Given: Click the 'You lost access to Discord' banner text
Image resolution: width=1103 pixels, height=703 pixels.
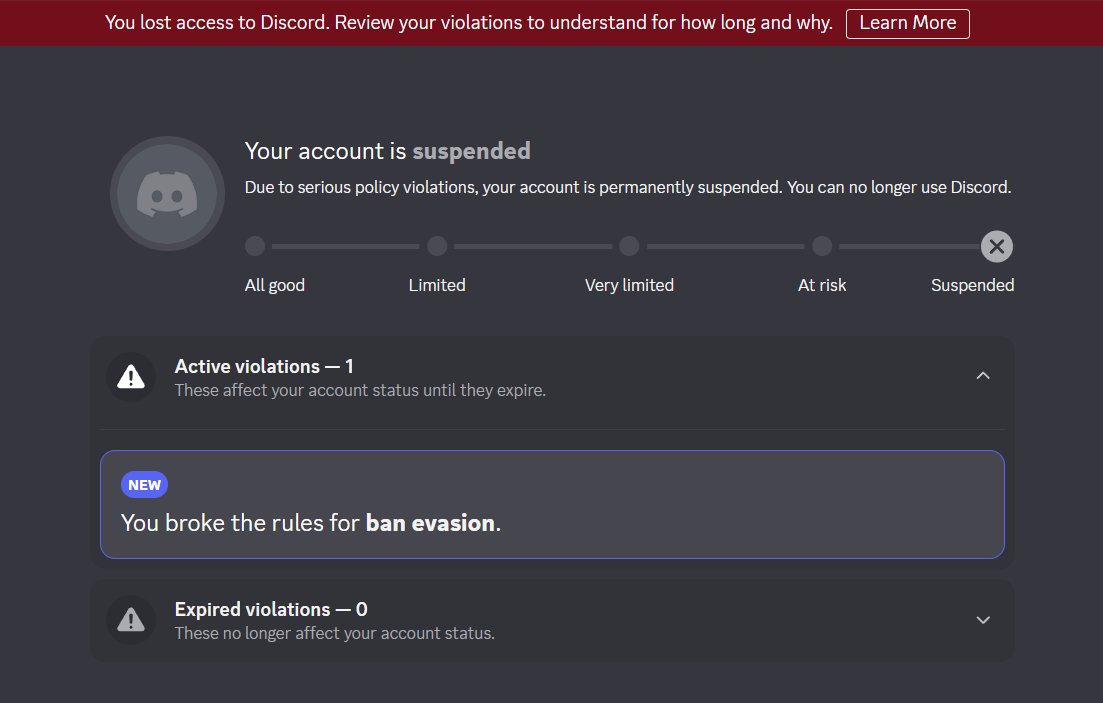Looking at the screenshot, I should (x=468, y=23).
